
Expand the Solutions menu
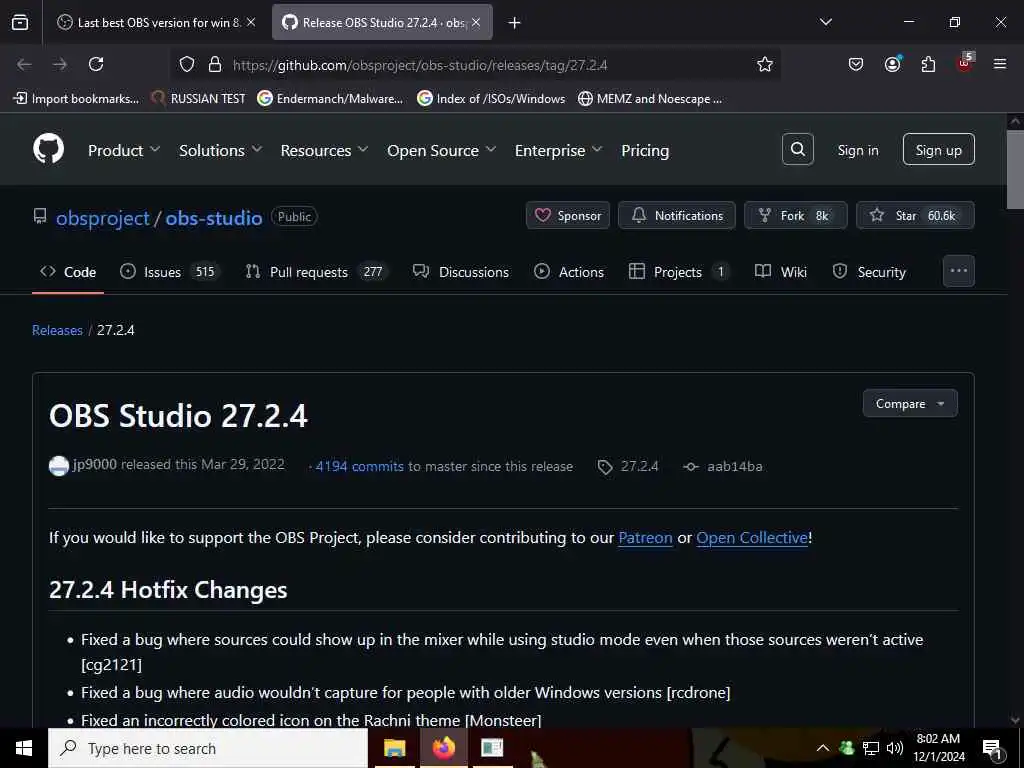[x=221, y=150]
